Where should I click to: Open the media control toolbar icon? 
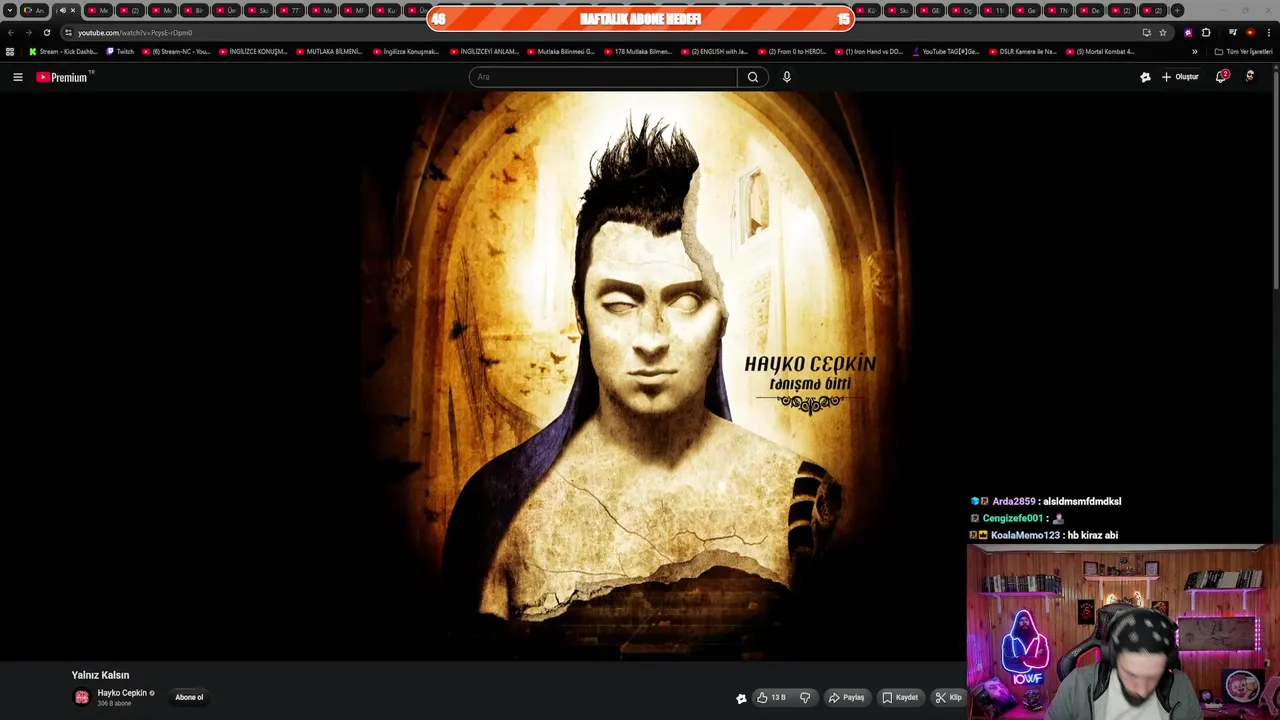pos(1233,33)
